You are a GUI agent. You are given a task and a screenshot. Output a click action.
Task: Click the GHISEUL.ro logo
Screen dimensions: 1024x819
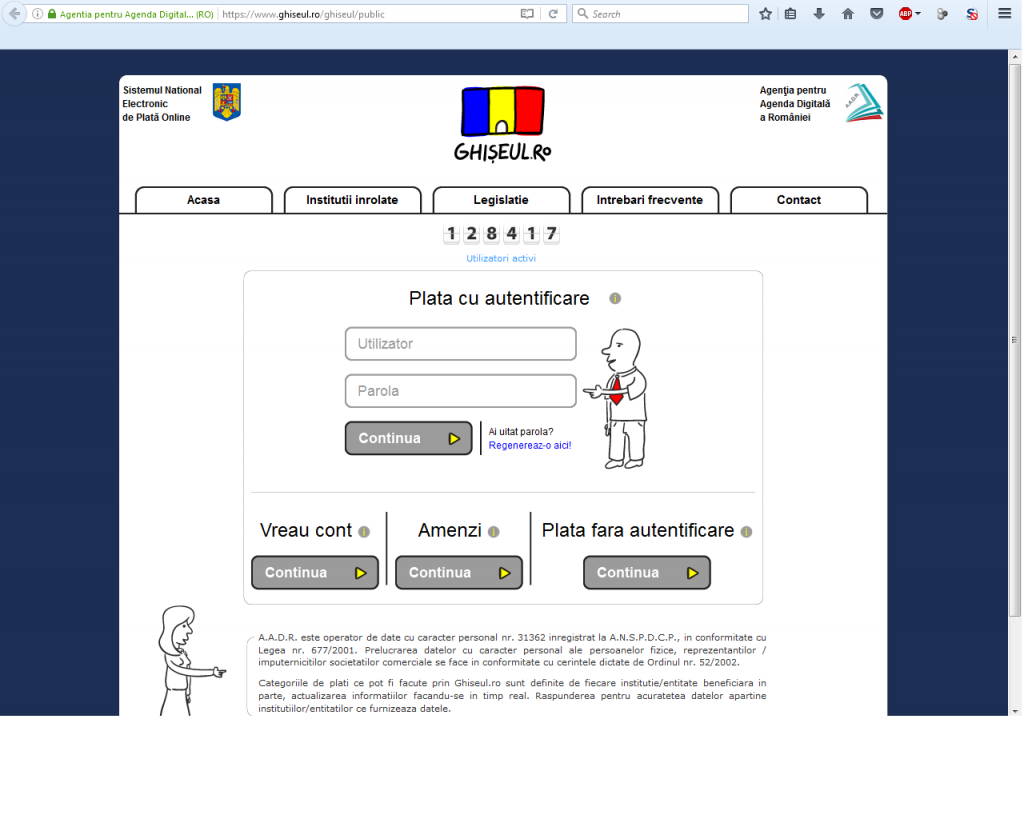tap(502, 123)
